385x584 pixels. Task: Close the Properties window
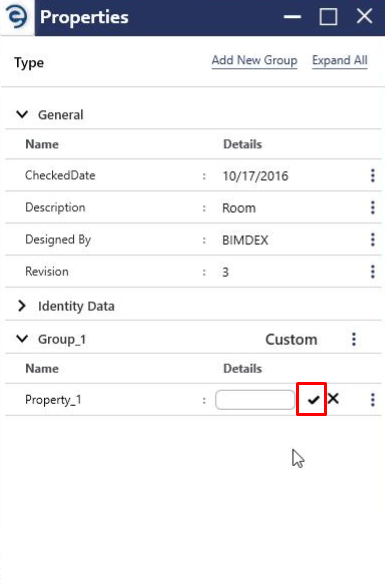click(364, 16)
